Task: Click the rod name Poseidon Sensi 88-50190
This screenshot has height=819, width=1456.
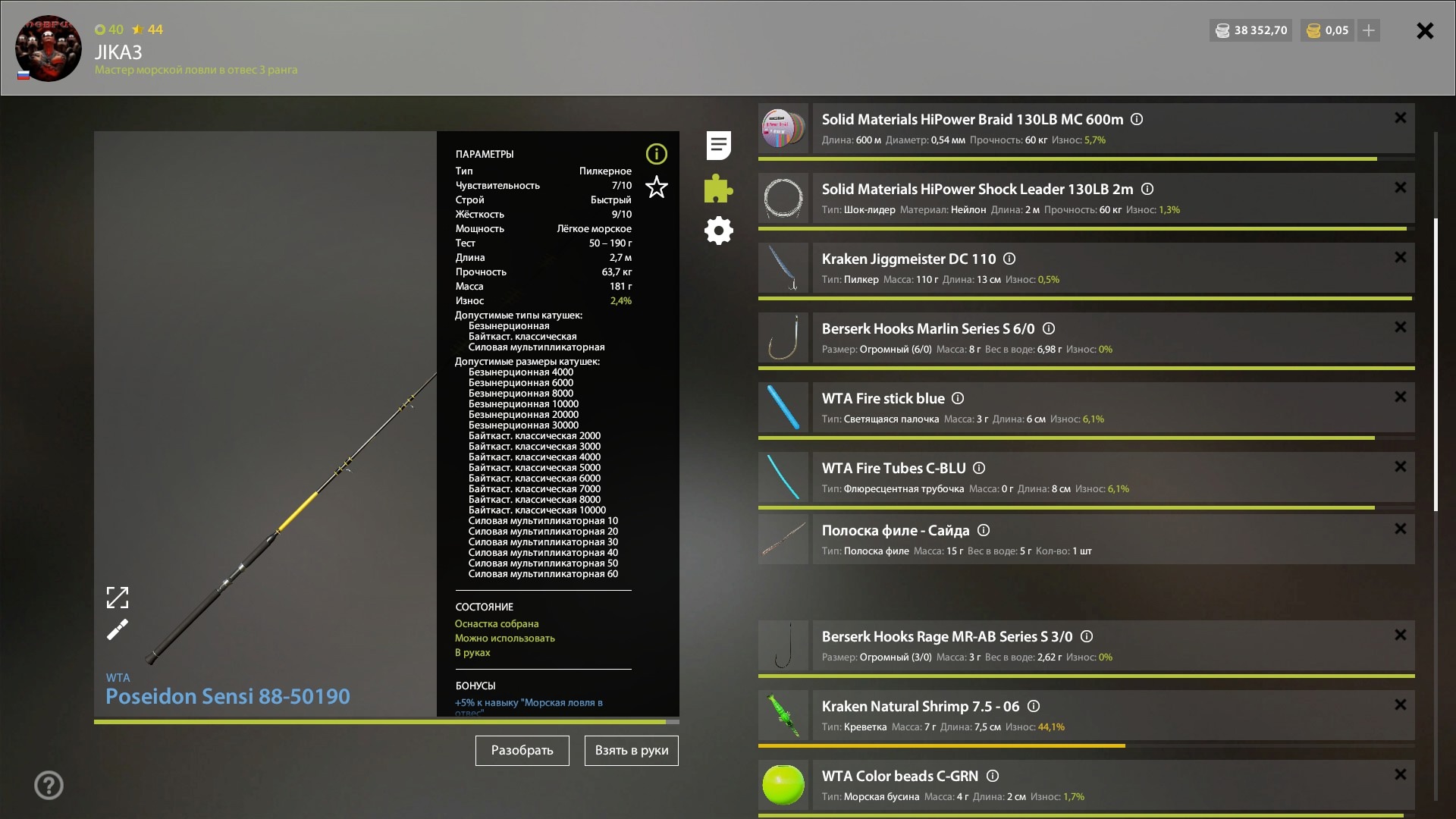Action: [227, 696]
